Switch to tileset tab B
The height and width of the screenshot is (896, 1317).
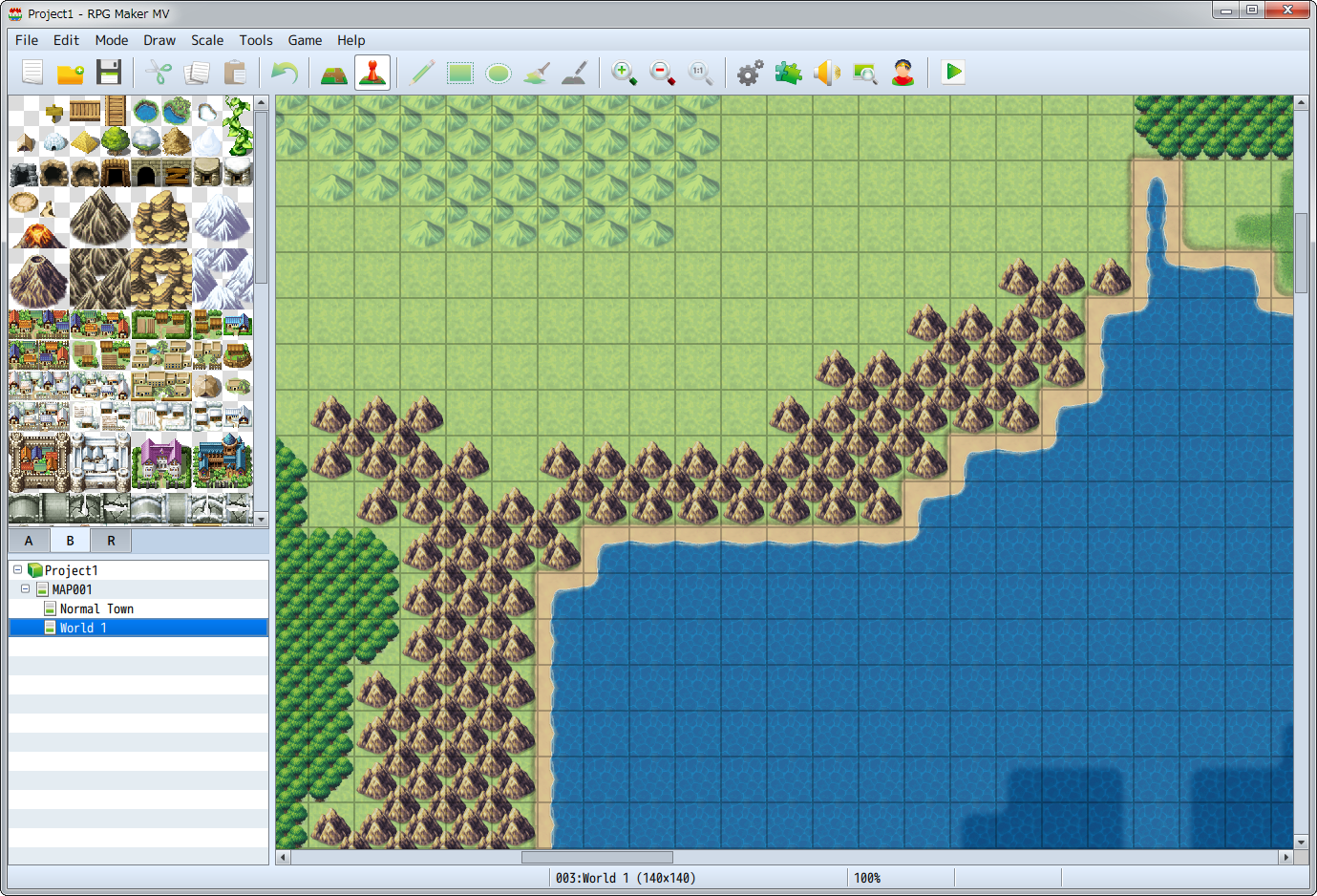pyautogui.click(x=70, y=541)
